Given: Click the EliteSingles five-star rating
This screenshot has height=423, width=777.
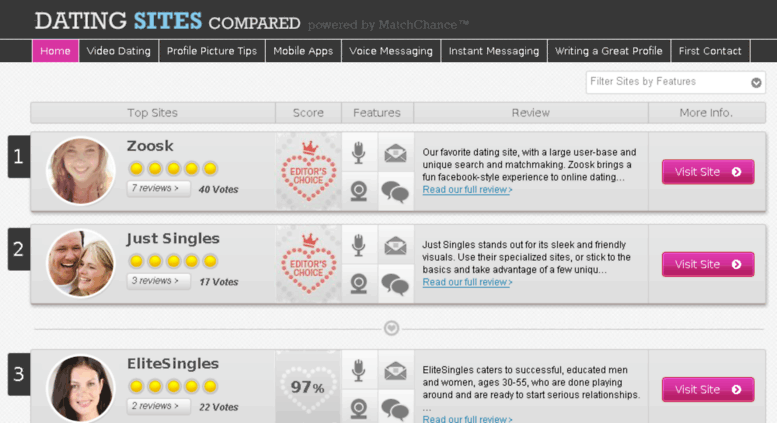Looking at the screenshot, I should point(173,386).
